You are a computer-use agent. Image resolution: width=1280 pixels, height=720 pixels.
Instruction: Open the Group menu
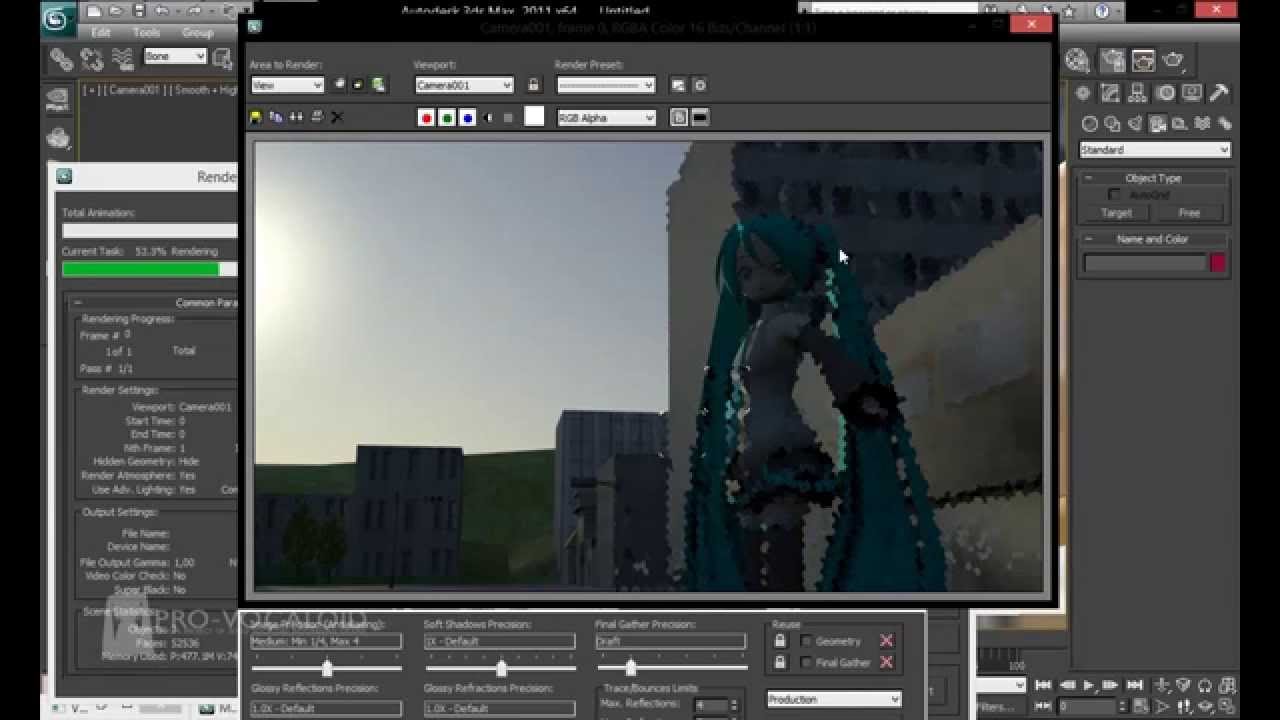(x=197, y=32)
